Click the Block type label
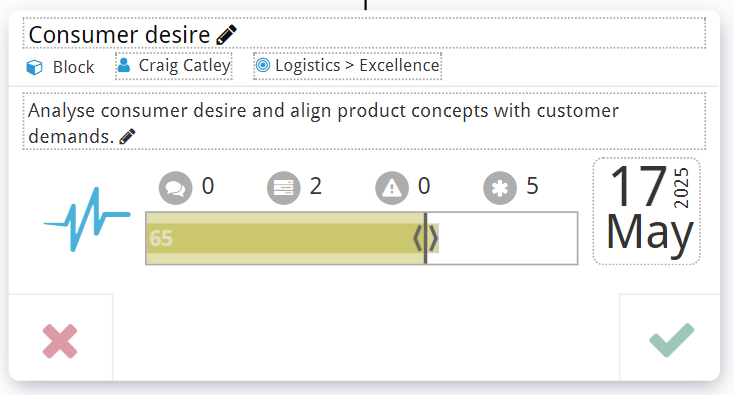Image resolution: width=734 pixels, height=395 pixels. (x=73, y=67)
